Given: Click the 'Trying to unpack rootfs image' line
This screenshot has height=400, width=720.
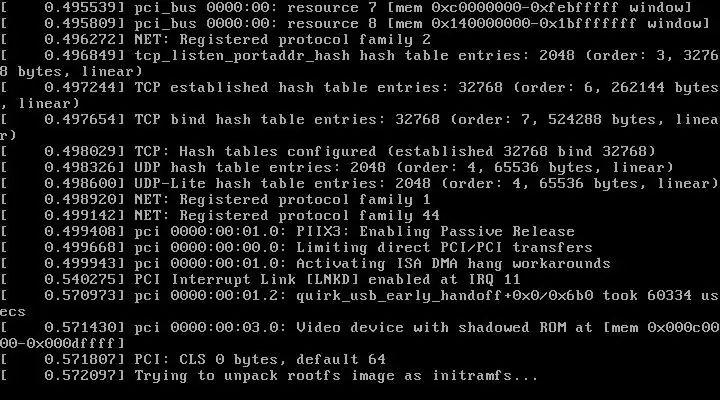Looking at the screenshot, I should (269, 376).
